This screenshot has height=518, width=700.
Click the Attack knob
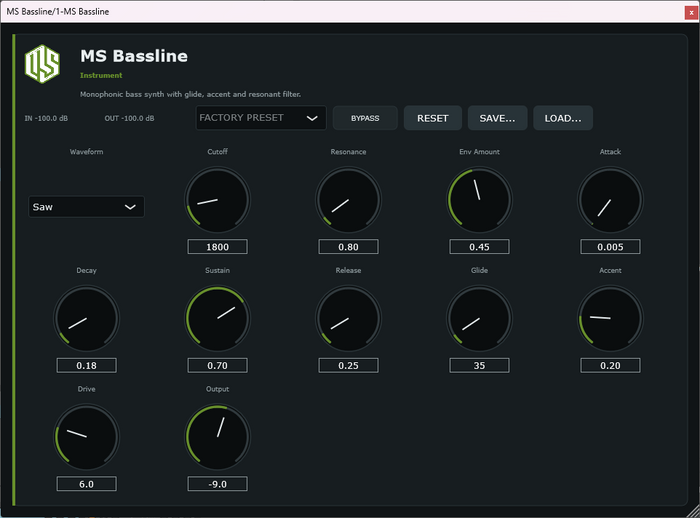coord(610,200)
